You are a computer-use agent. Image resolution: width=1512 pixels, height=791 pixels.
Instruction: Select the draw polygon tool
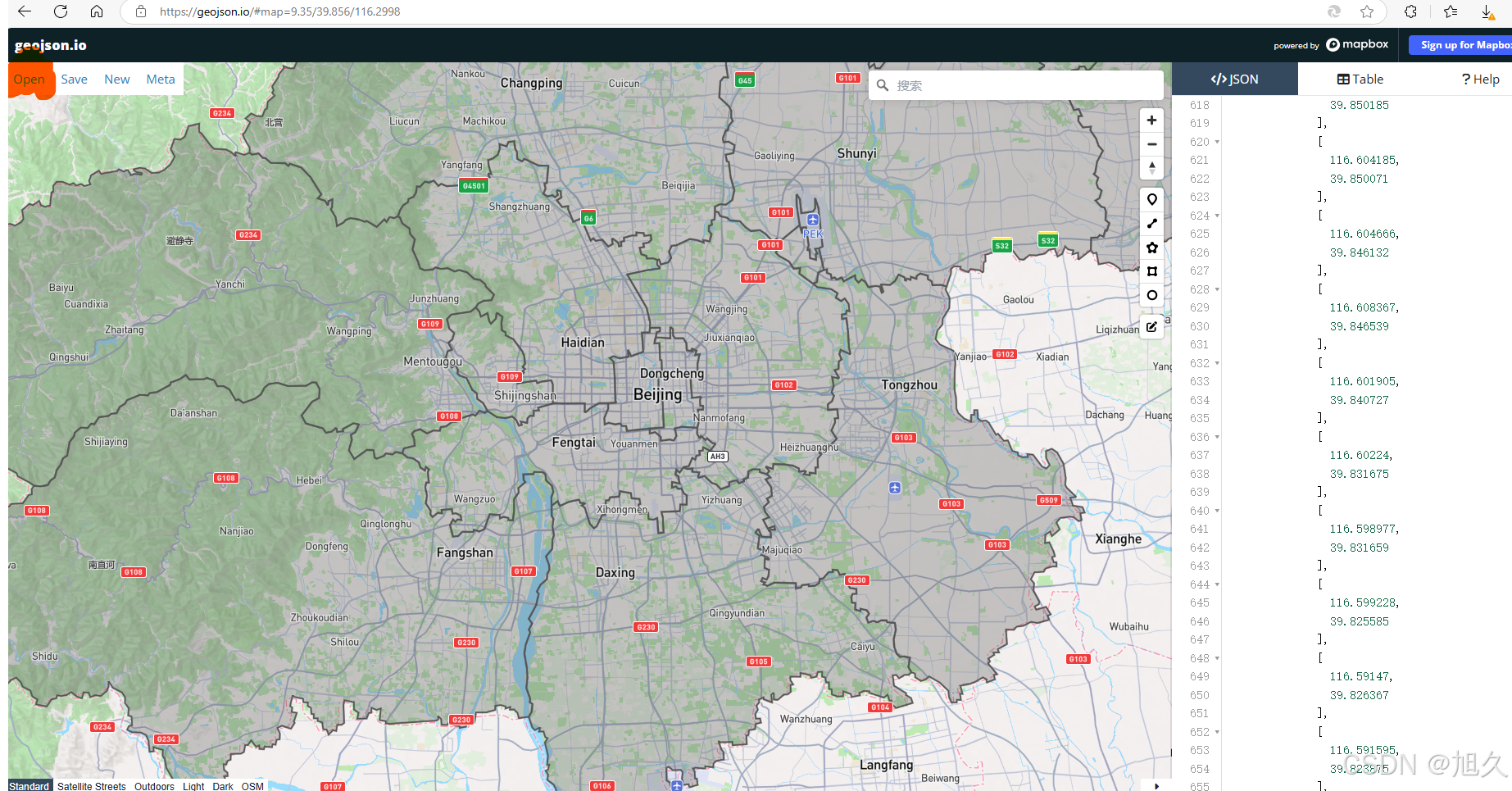pyautogui.click(x=1151, y=248)
